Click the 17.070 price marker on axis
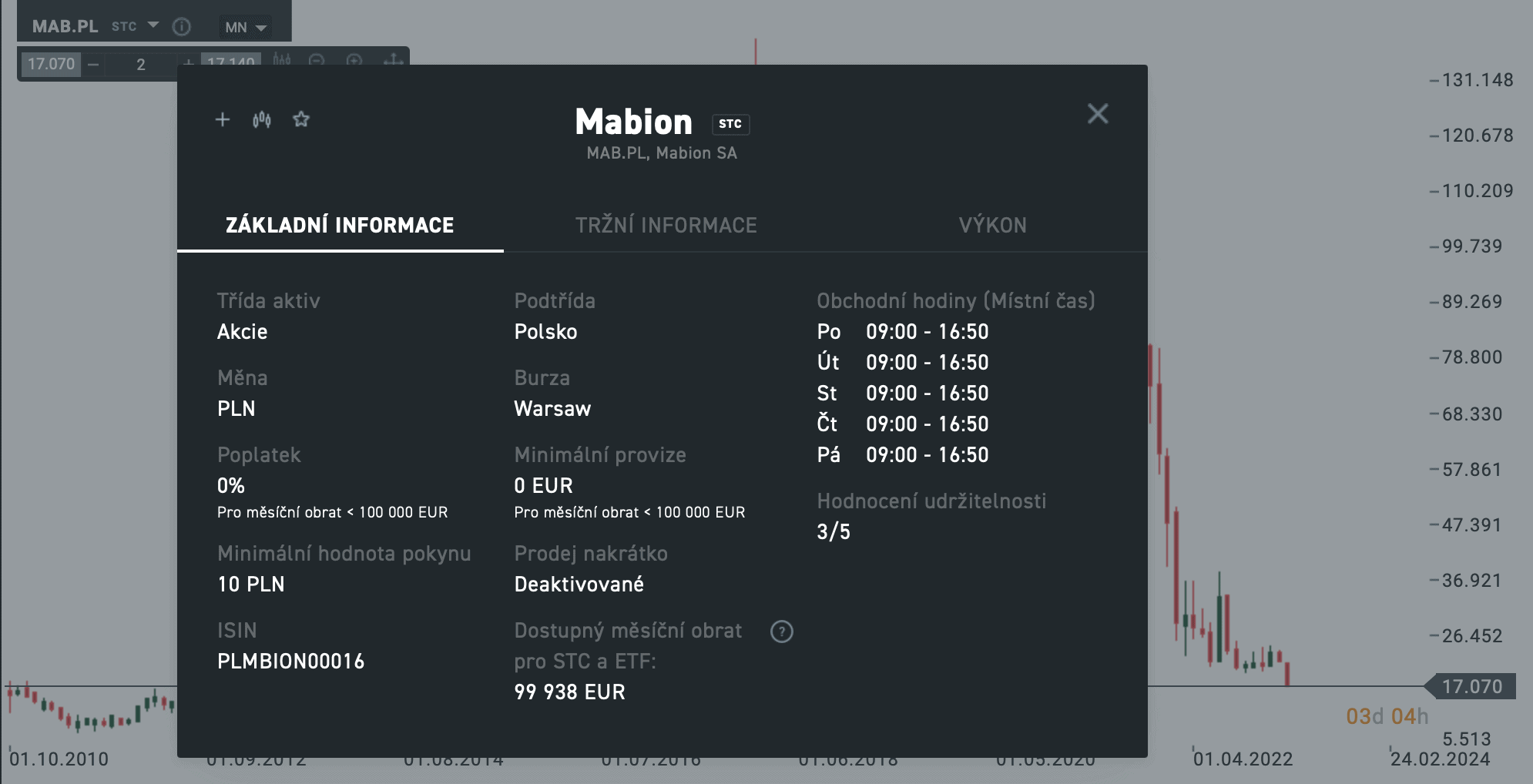The width and height of the screenshot is (1533, 784). tap(1471, 686)
